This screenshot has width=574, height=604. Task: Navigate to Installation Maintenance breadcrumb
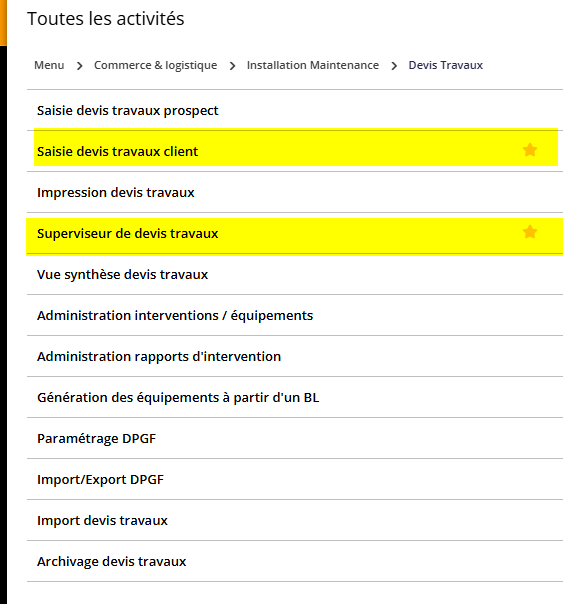[312, 65]
